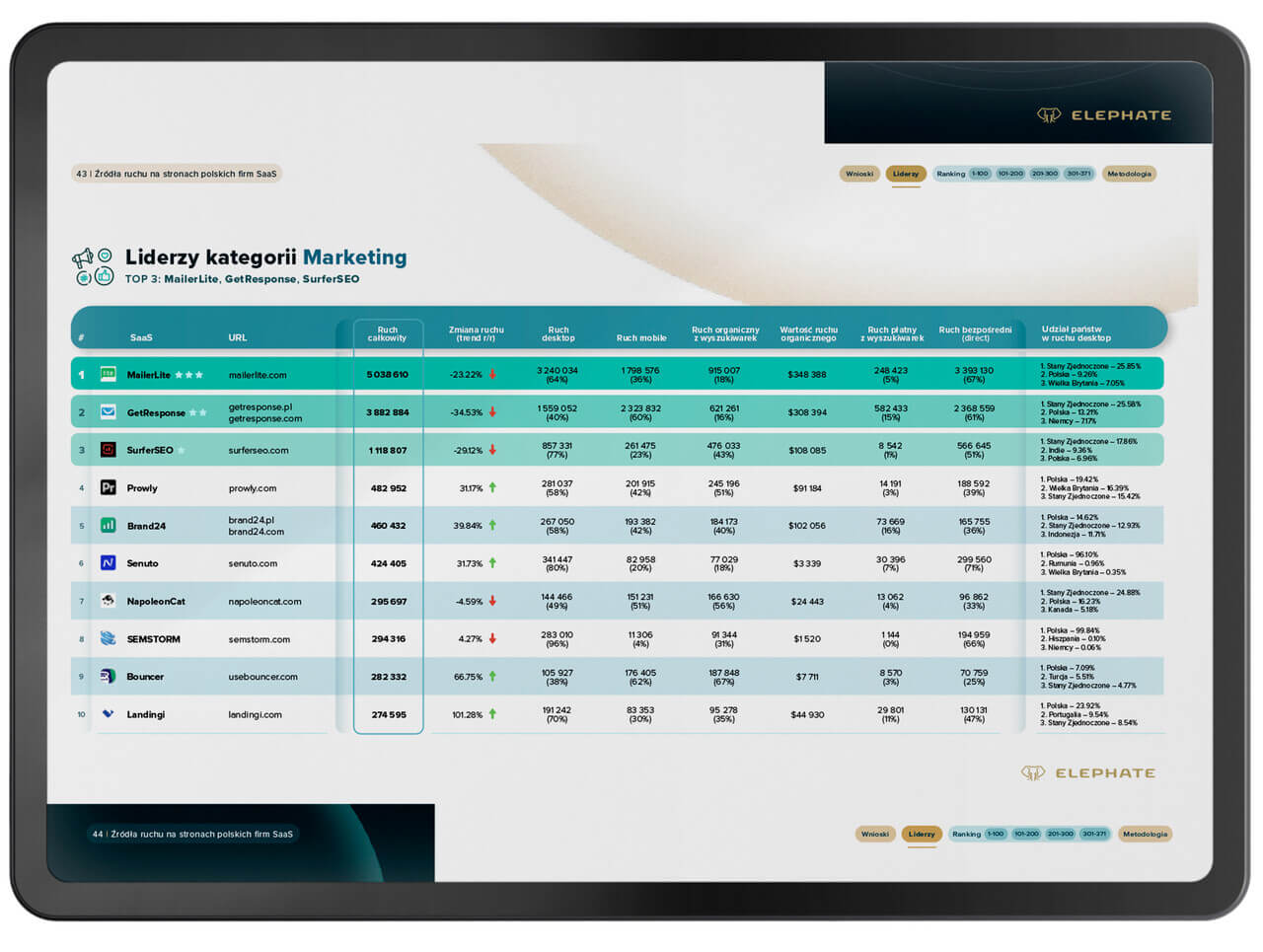This screenshot has width=1263, height=952.
Task: Click the landingi.com URL
Action: 255,714
